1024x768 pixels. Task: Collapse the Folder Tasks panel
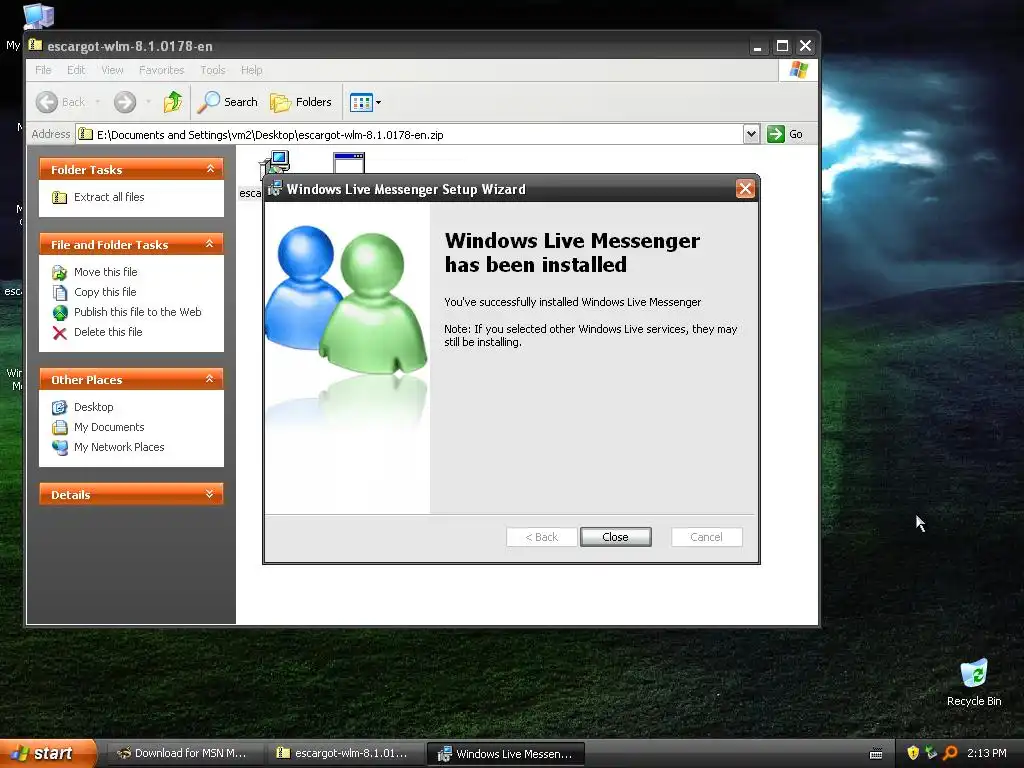point(210,169)
